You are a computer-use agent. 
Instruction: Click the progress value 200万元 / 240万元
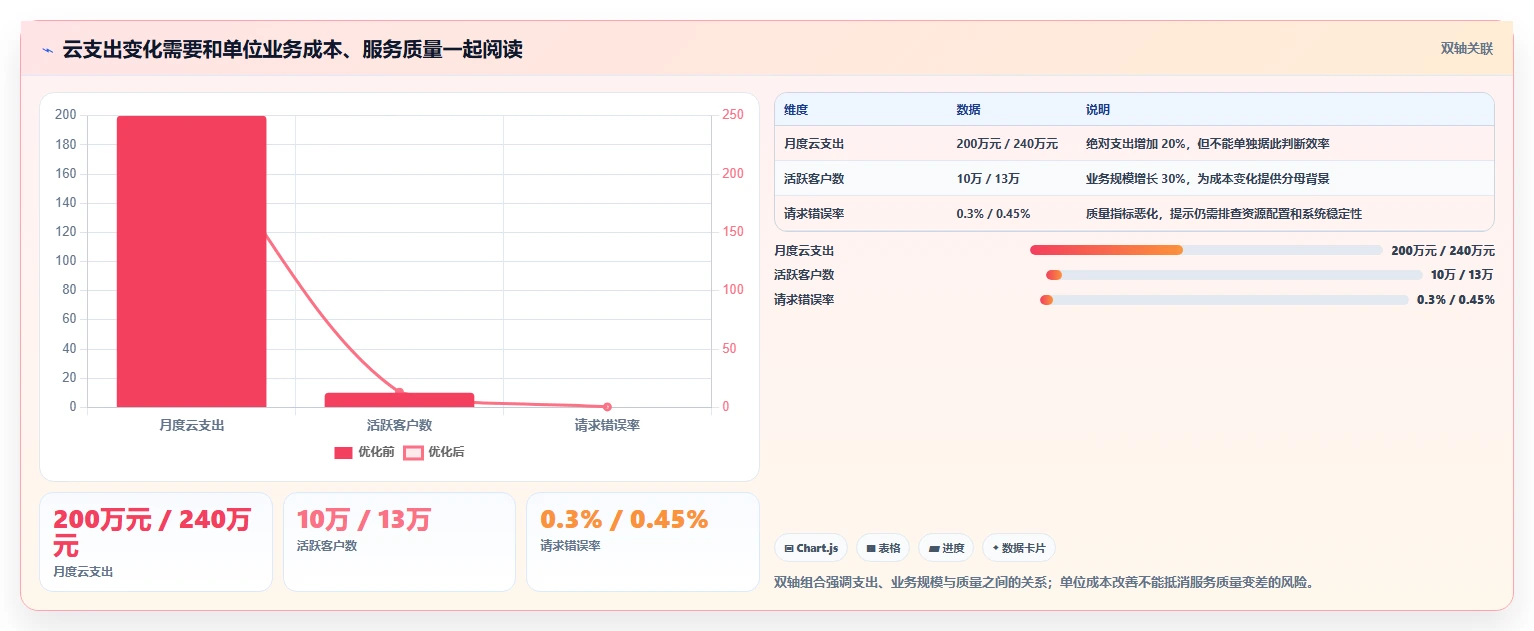(1443, 250)
